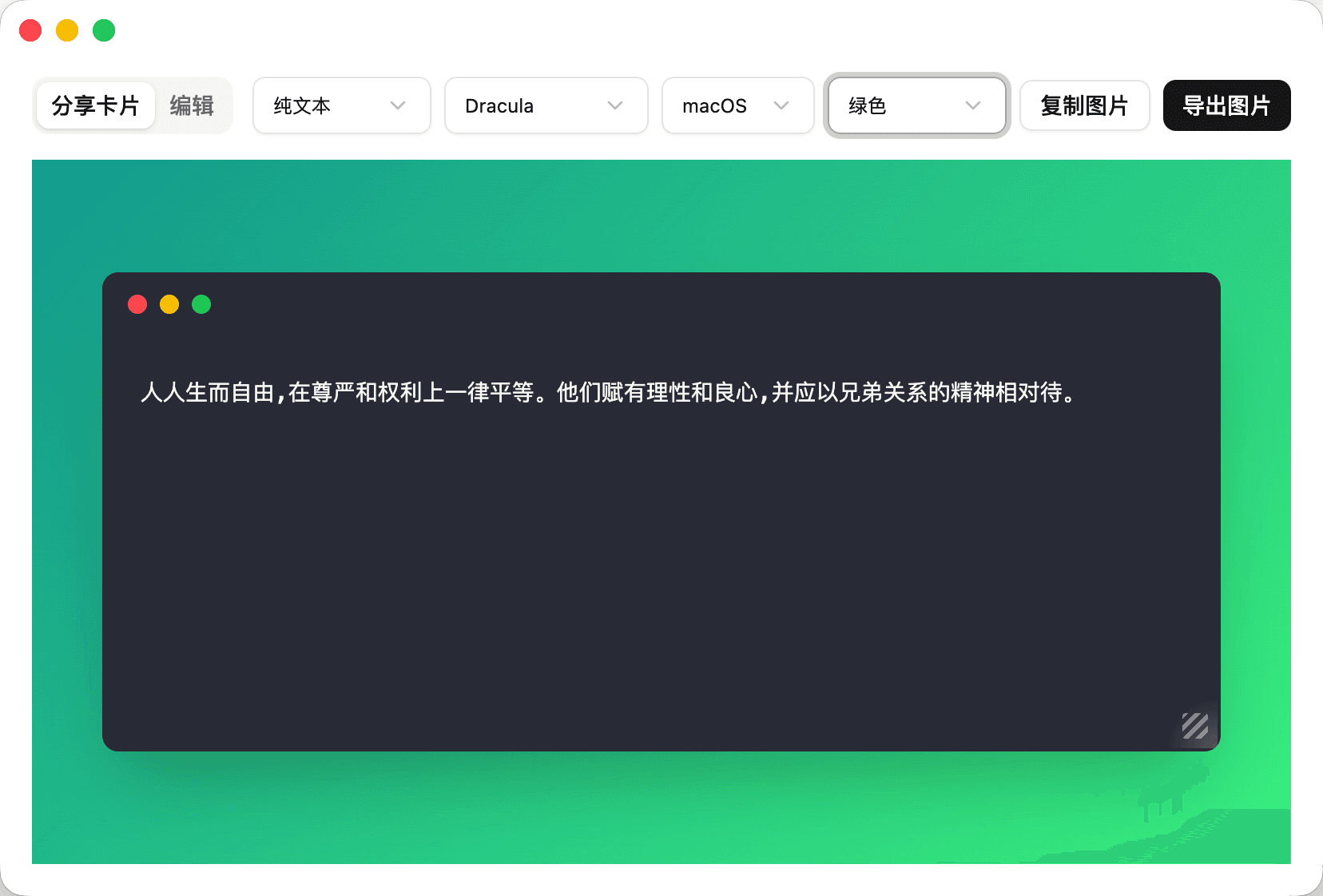Open the macOS window style dropdown
Viewport: 1323px width, 896px height.
pyautogui.click(x=738, y=105)
